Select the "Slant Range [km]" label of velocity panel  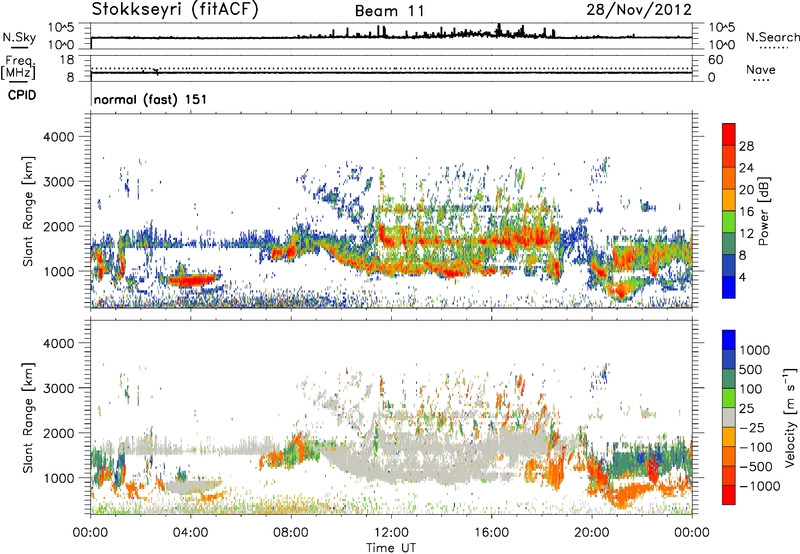point(28,417)
